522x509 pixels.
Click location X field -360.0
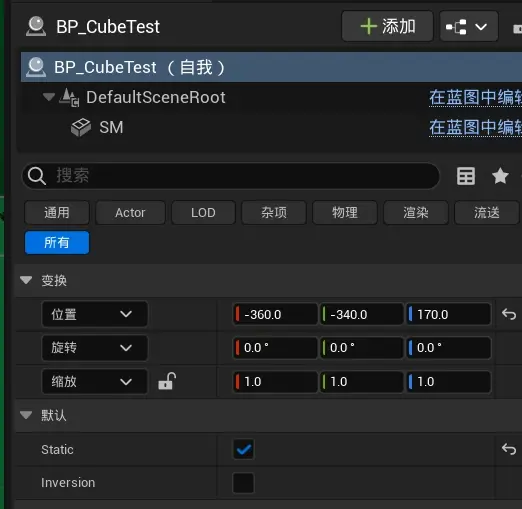coord(275,314)
